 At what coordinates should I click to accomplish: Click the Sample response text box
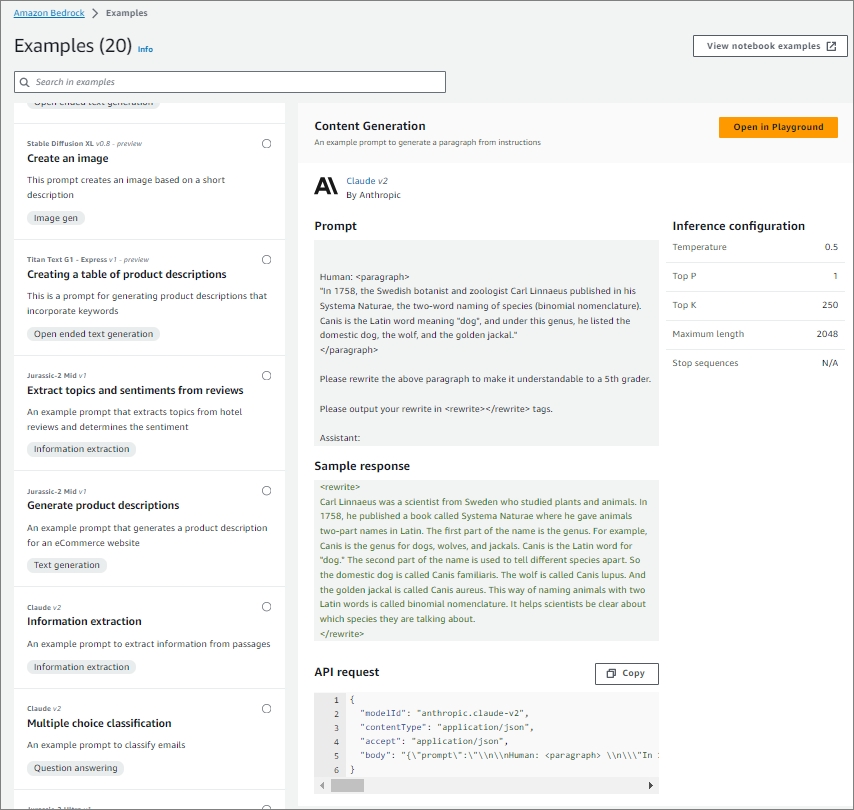click(x=486, y=561)
